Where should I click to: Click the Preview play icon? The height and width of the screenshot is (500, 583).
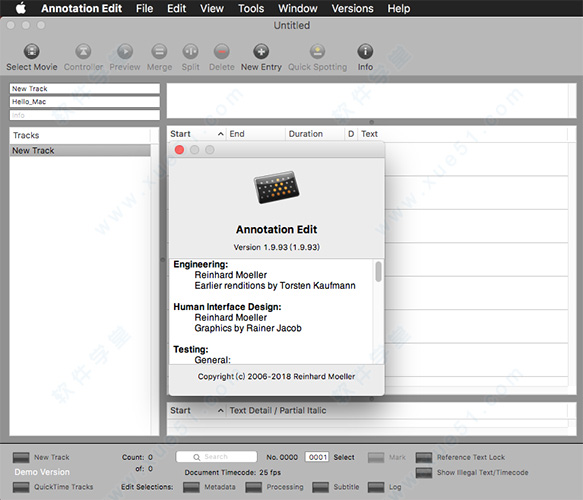[x=125, y=51]
